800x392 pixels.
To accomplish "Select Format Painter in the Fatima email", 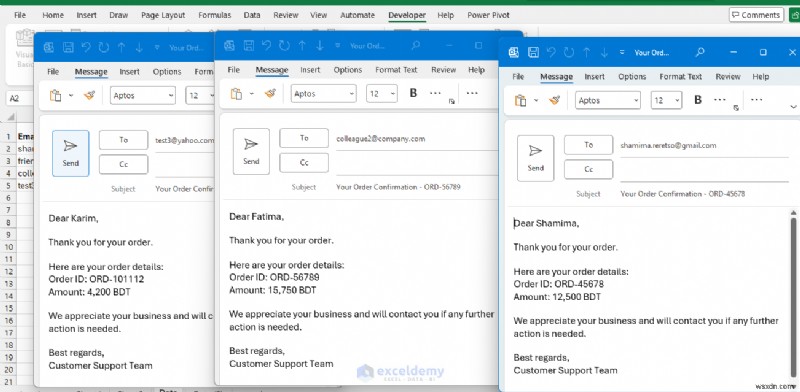I will point(270,93).
